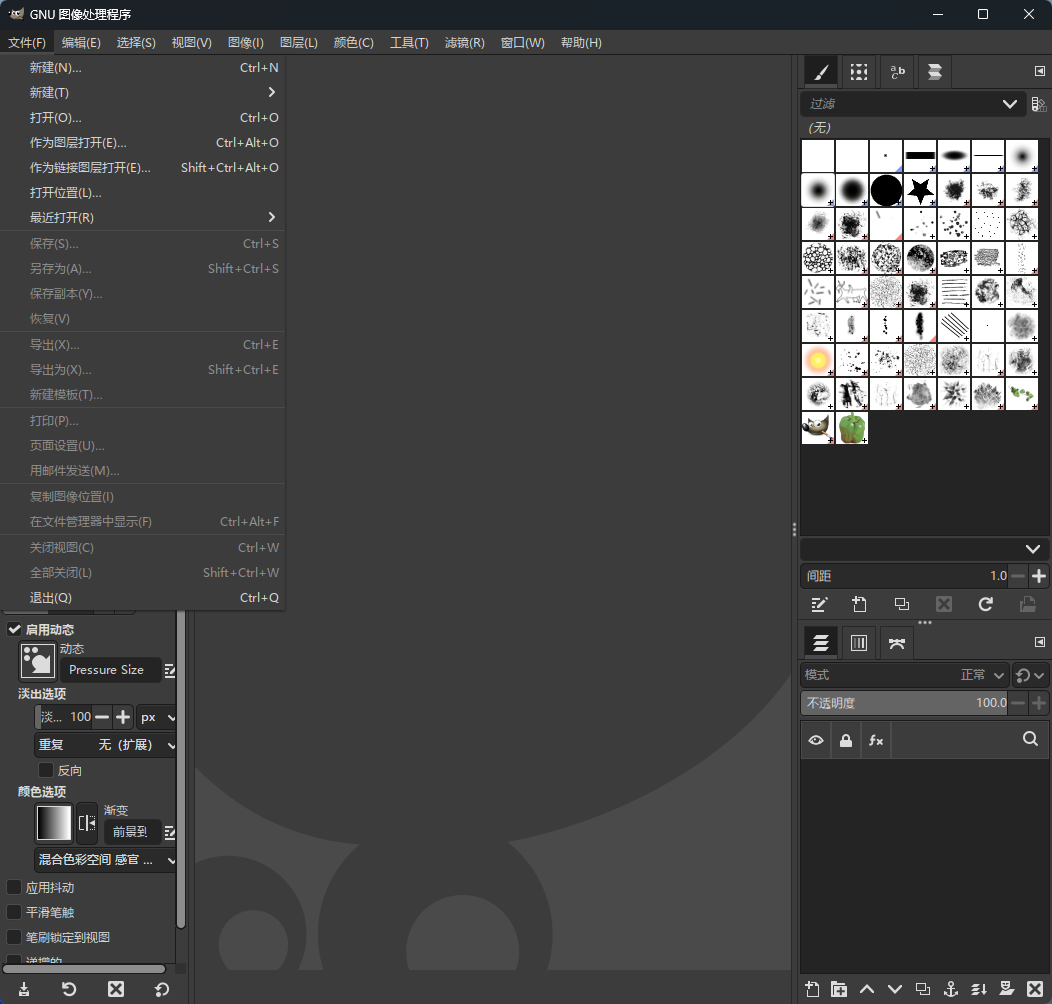
Task: Open the blend mode group switch dropdown
Action: (1030, 675)
